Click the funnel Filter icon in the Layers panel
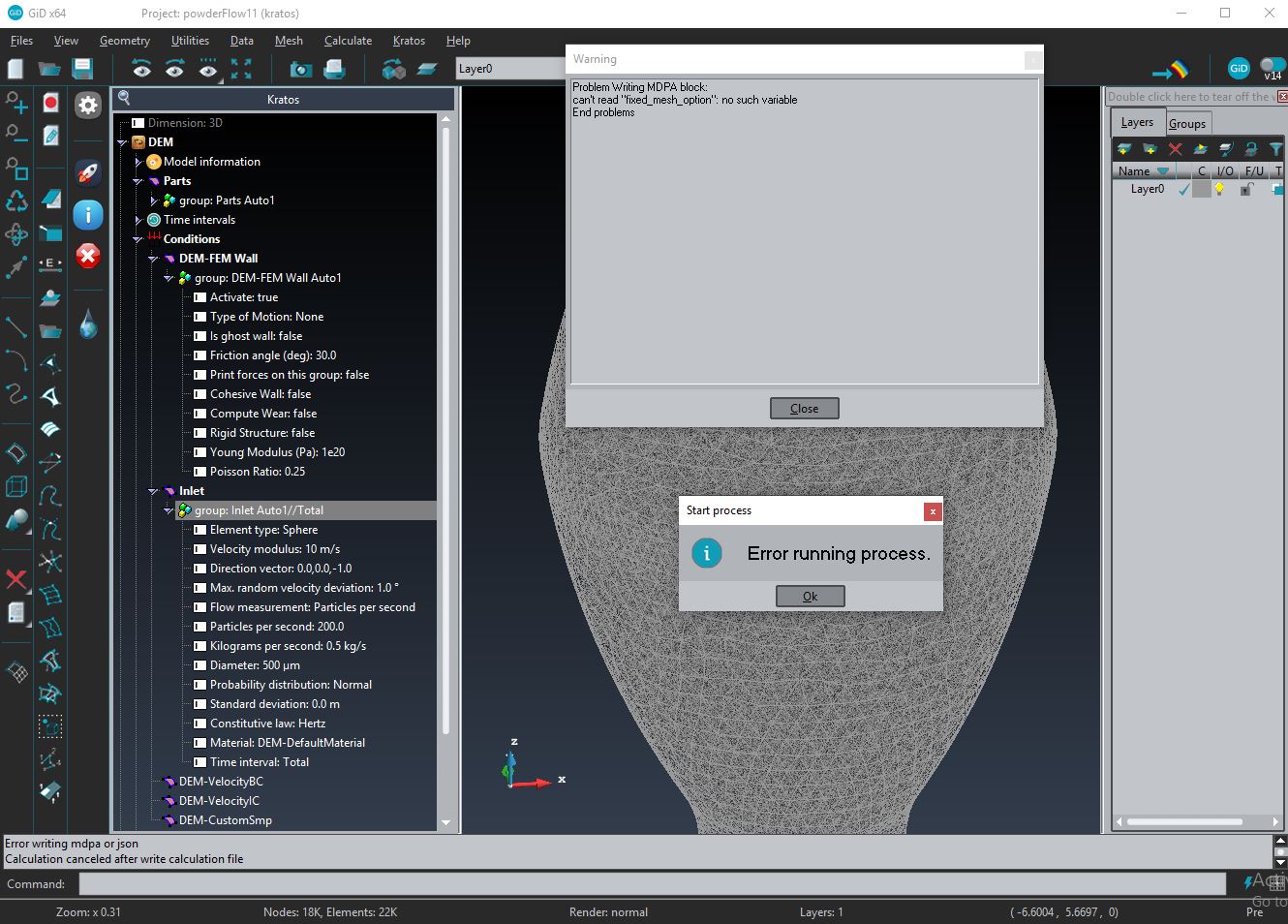1288x924 pixels. tap(1276, 149)
